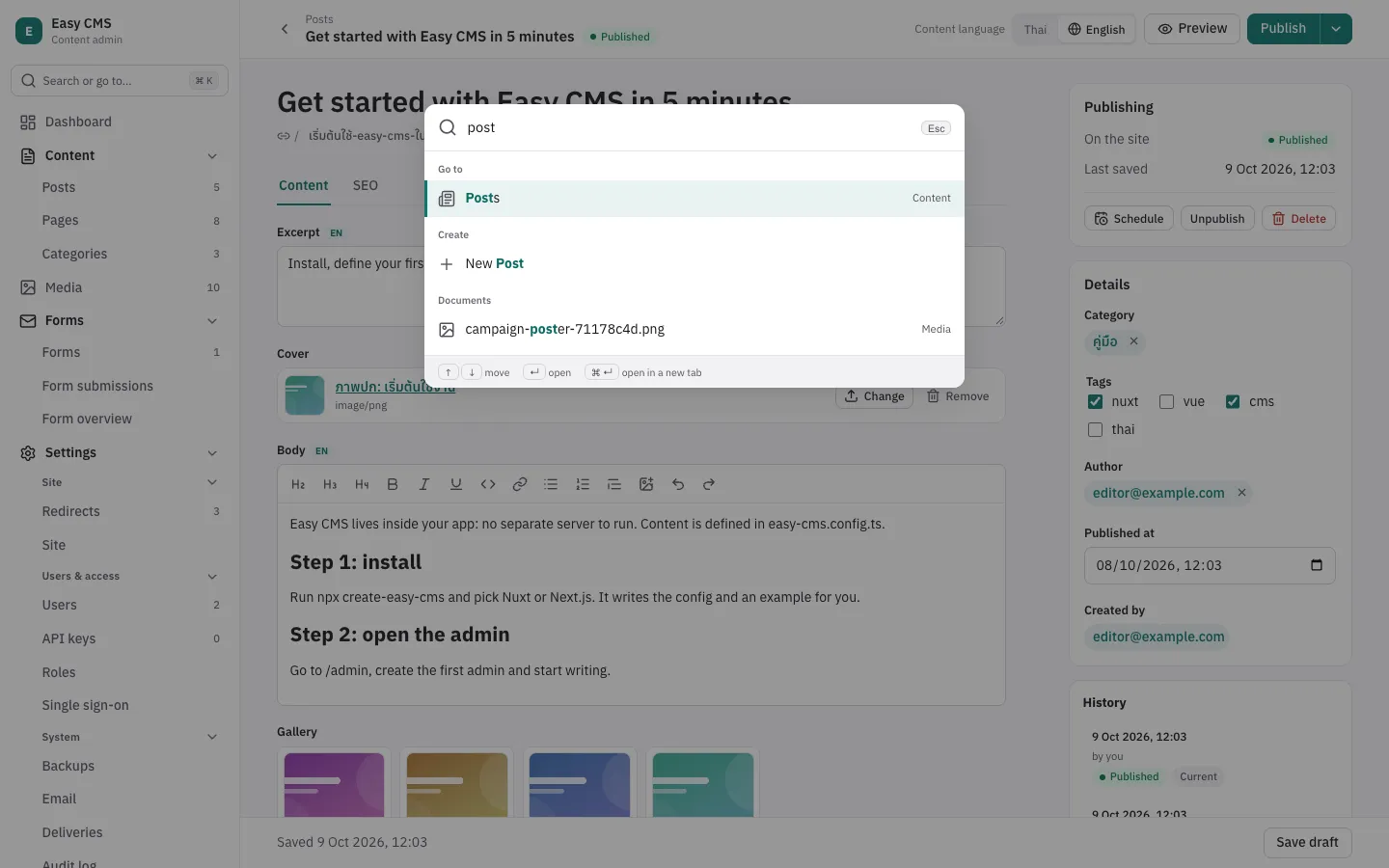
Task: Collapse the Forms section in sidebar
Action: [212, 321]
